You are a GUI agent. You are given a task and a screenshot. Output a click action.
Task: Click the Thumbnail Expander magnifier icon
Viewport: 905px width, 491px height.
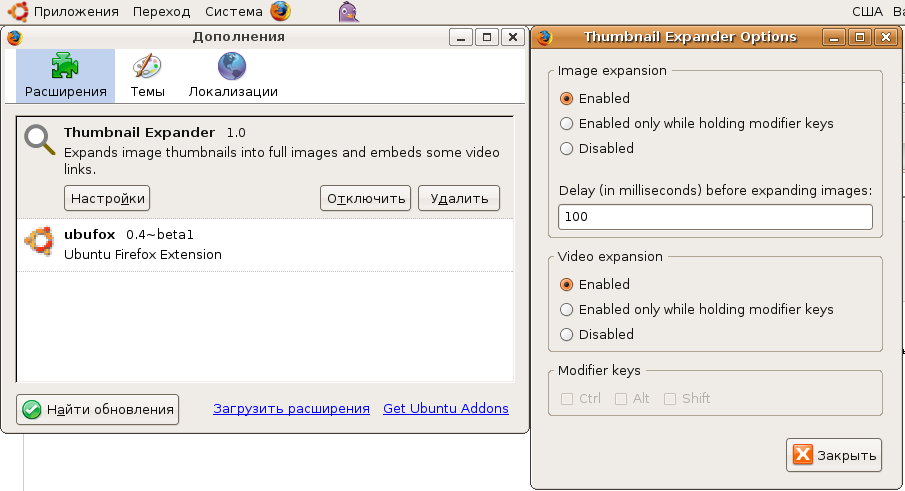39,140
